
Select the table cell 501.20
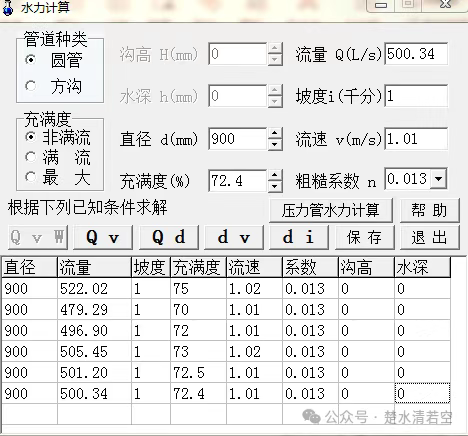click(94, 373)
